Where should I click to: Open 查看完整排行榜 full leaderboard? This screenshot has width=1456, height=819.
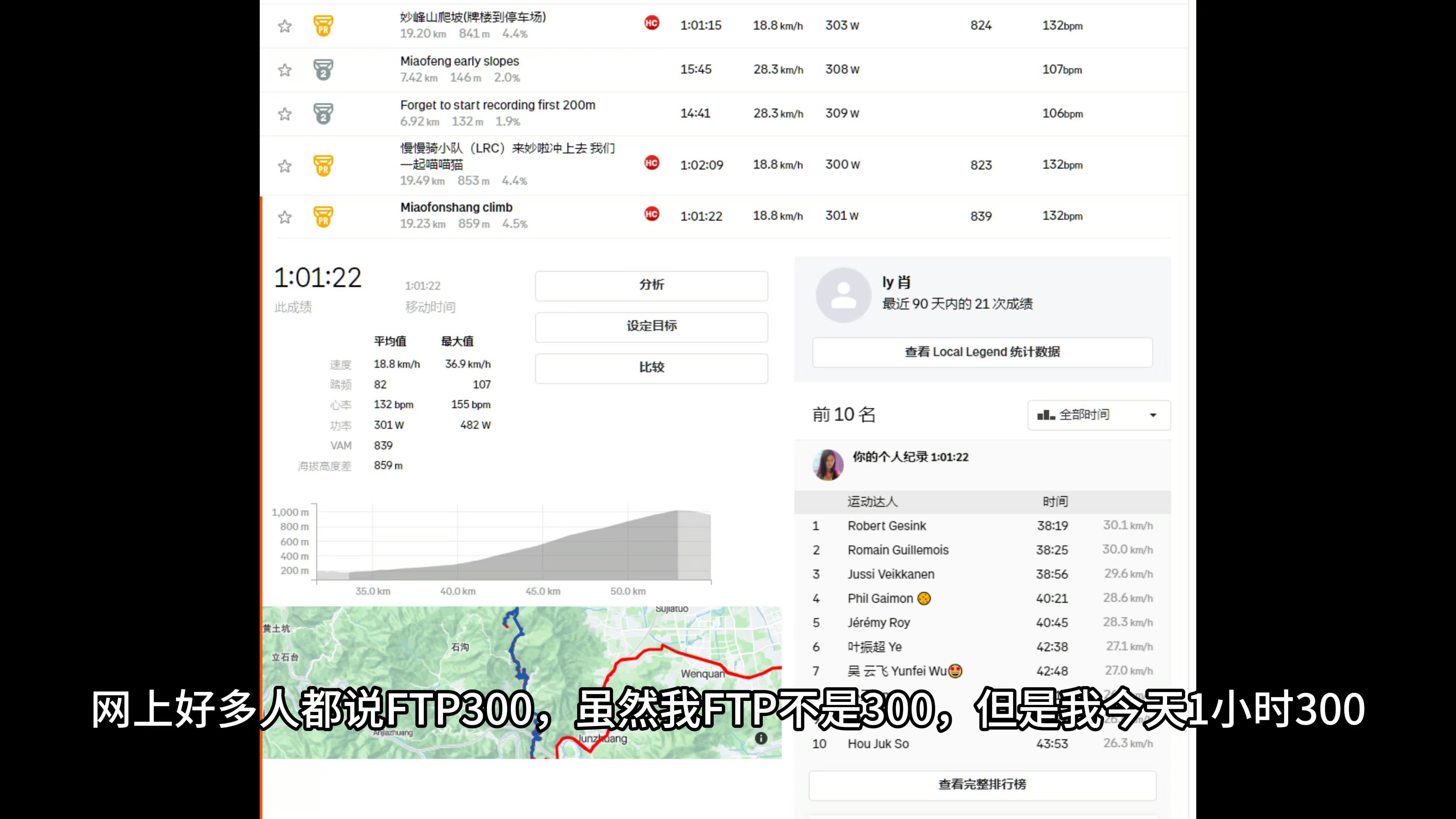982,785
